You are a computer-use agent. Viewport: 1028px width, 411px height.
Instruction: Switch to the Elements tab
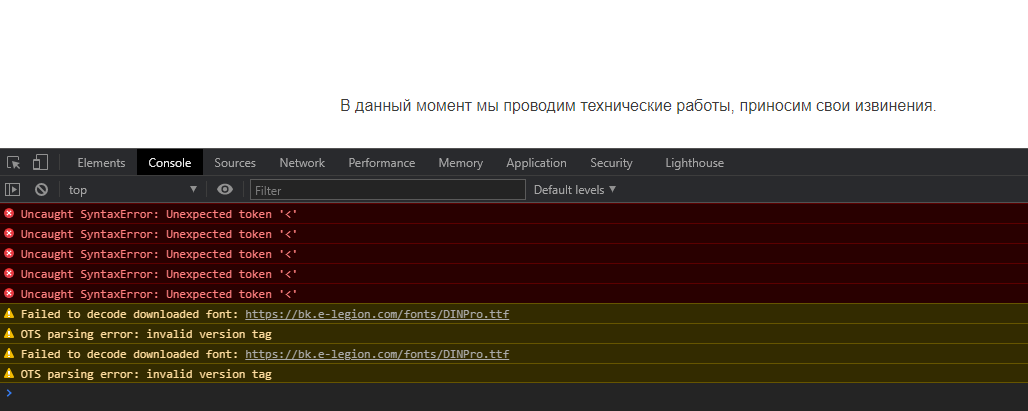coord(101,163)
